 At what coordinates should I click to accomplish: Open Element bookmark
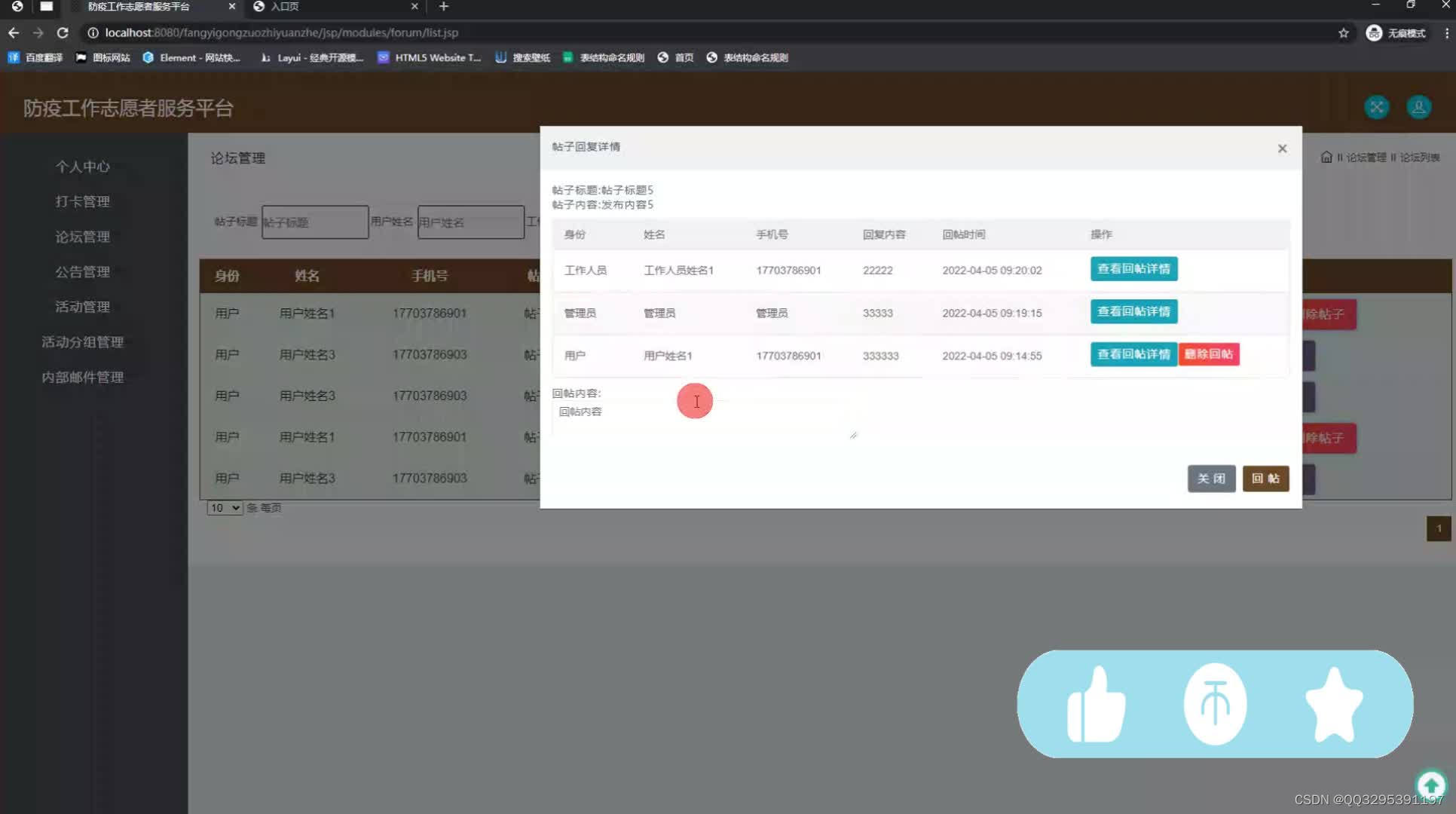pyautogui.click(x=191, y=57)
